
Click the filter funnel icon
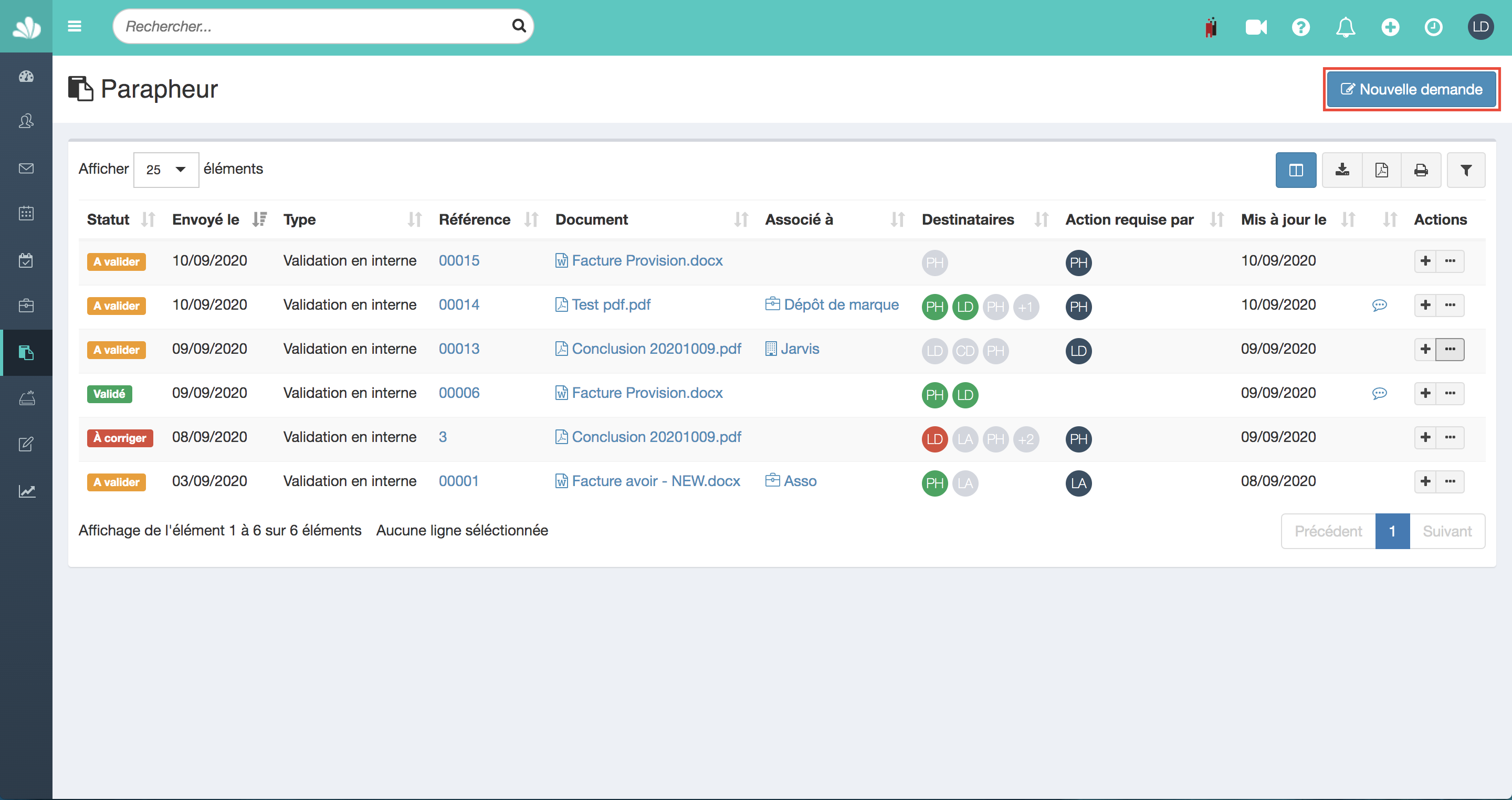click(1466, 170)
